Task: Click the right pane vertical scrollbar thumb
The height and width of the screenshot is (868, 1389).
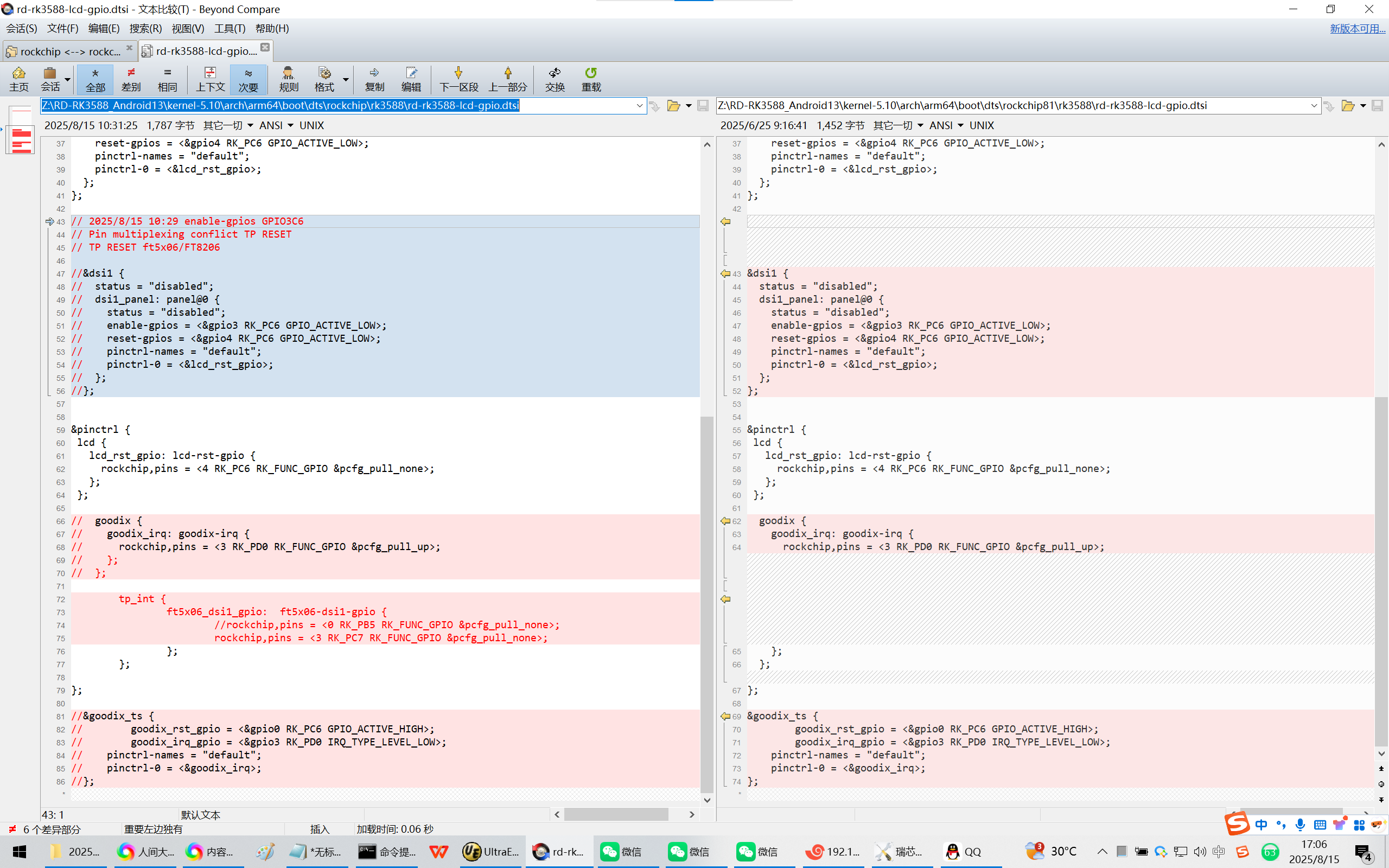Action: click(x=1381, y=571)
